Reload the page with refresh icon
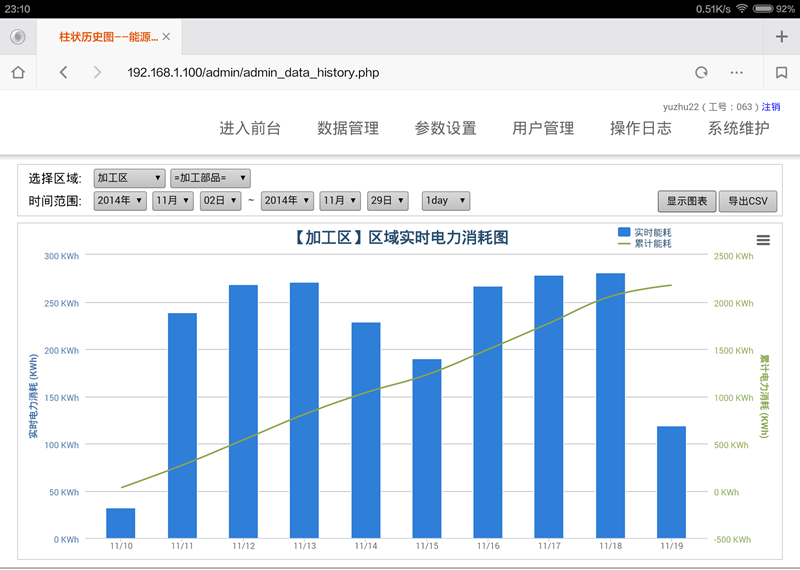This screenshot has width=800, height=570. pyautogui.click(x=701, y=72)
